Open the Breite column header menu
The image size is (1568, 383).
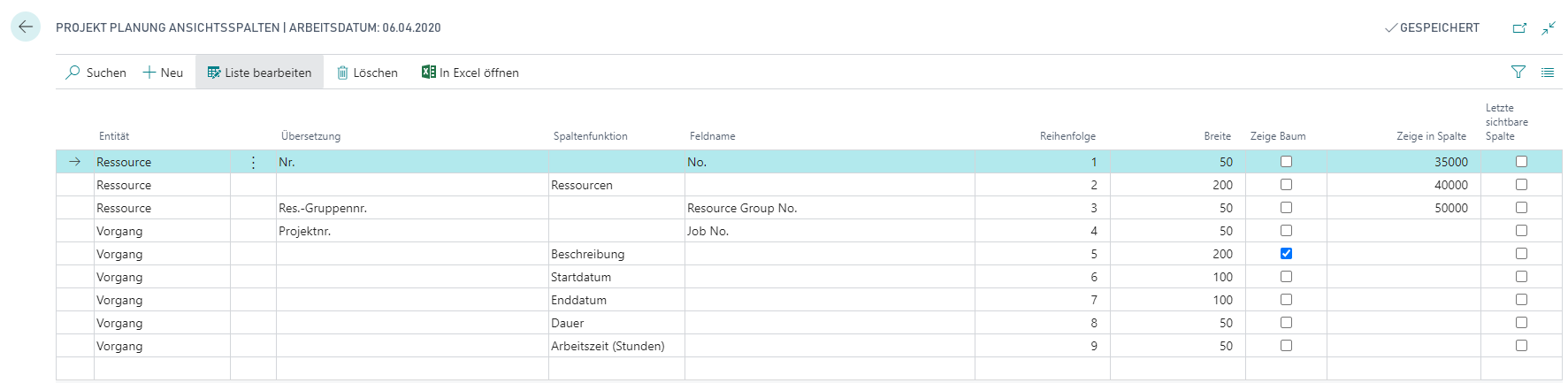click(x=1217, y=136)
